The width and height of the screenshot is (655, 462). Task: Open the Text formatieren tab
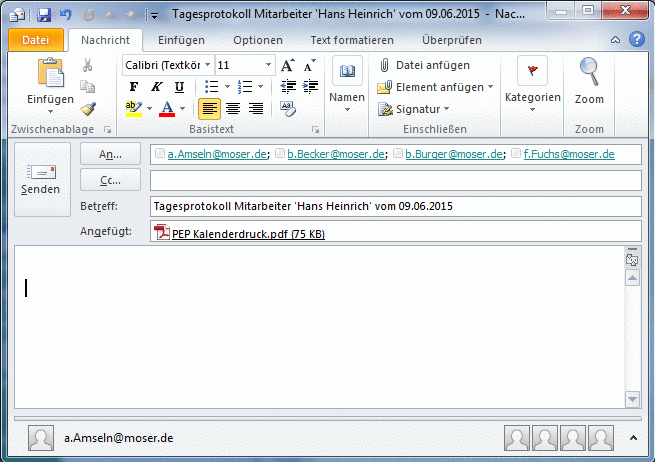[x=352, y=40]
